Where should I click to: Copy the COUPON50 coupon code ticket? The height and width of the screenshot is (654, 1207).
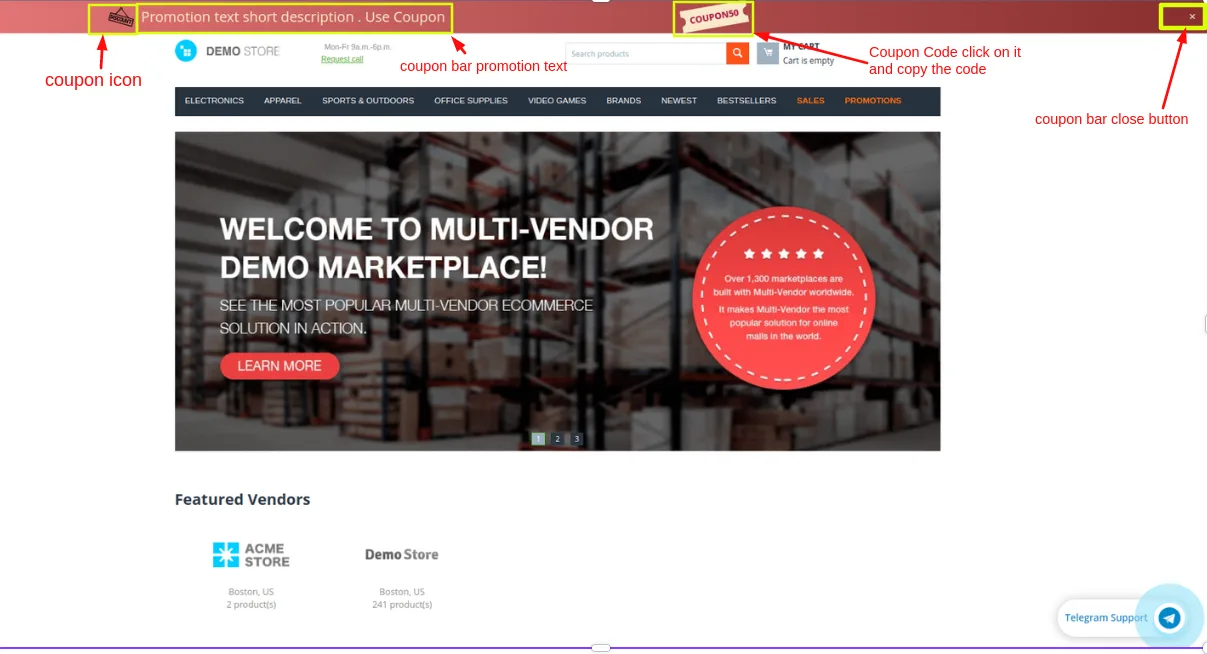pyautogui.click(x=713, y=18)
